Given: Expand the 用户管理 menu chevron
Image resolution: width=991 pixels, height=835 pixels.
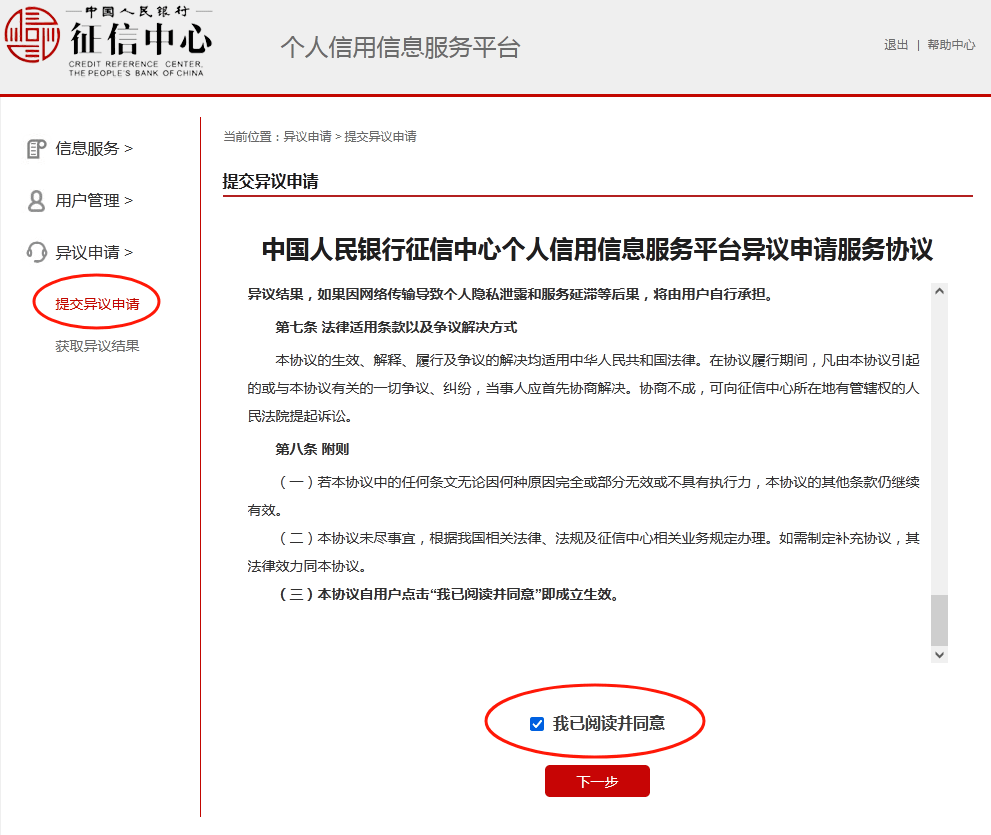Looking at the screenshot, I should 126,200.
